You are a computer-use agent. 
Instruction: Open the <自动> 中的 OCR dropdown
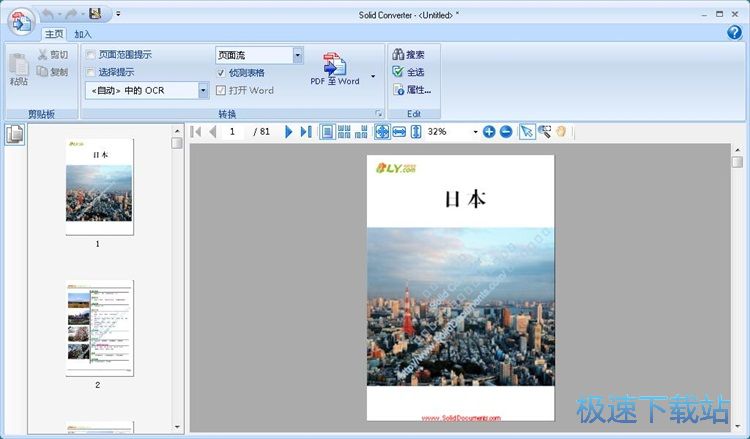[203, 90]
